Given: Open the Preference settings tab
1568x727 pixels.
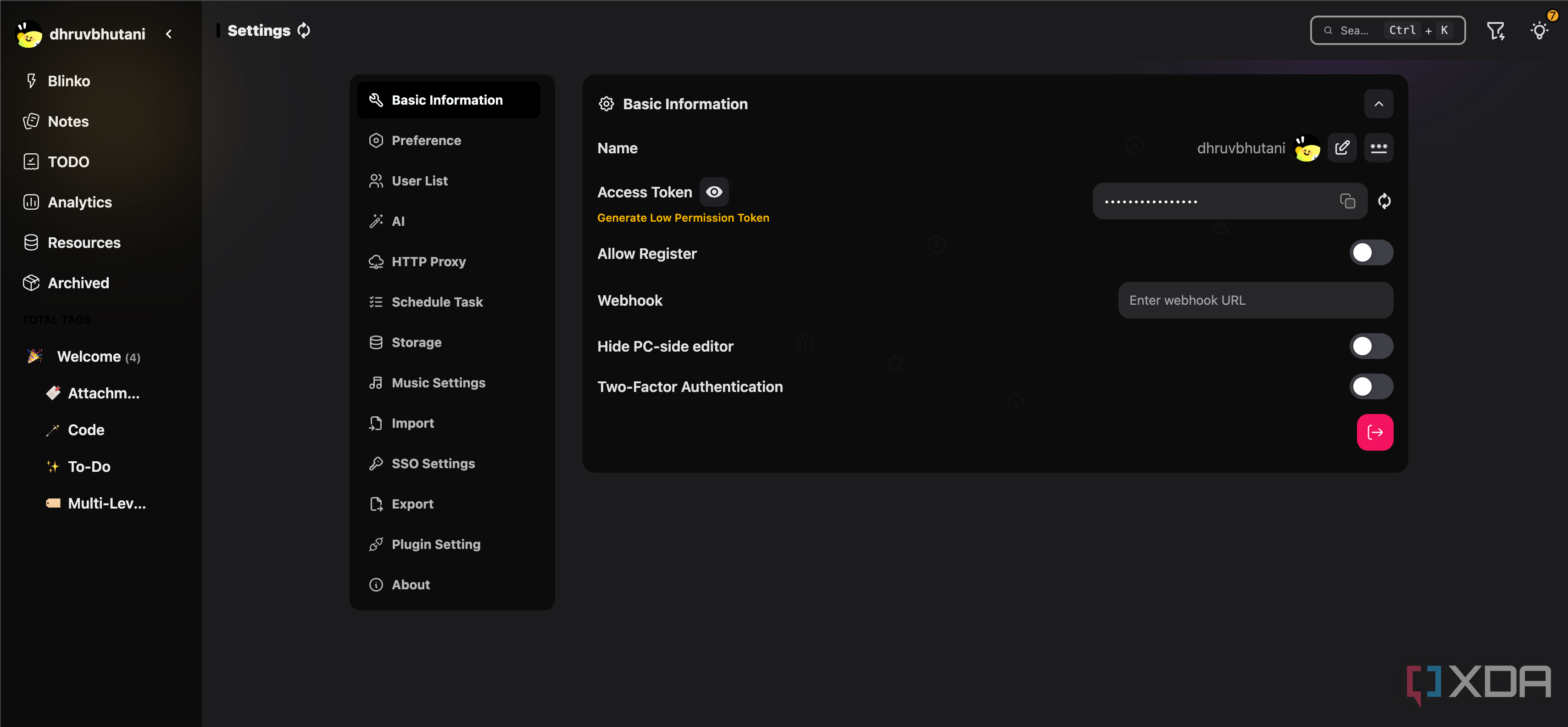Looking at the screenshot, I should [x=426, y=140].
